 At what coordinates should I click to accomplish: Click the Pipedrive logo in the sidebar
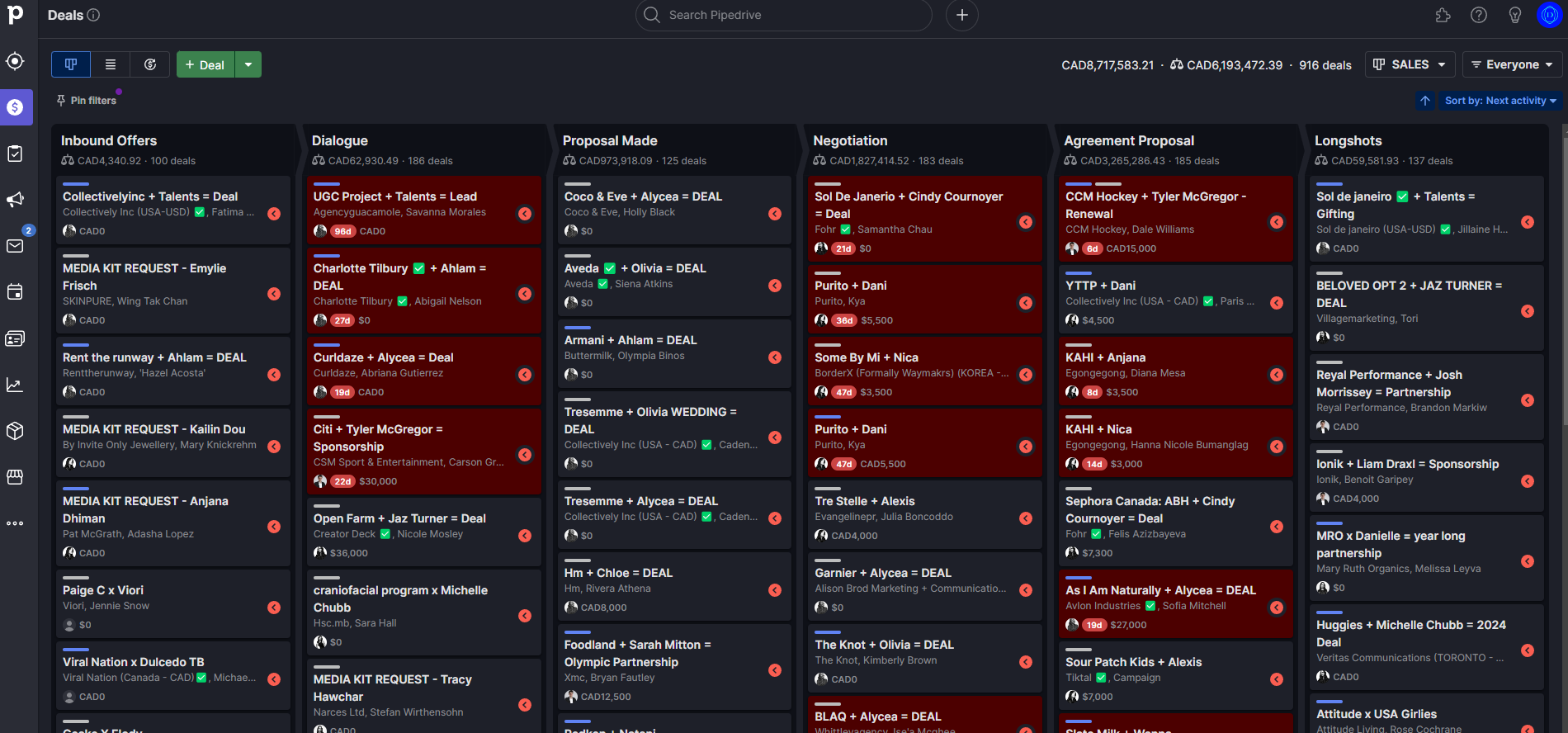16,14
